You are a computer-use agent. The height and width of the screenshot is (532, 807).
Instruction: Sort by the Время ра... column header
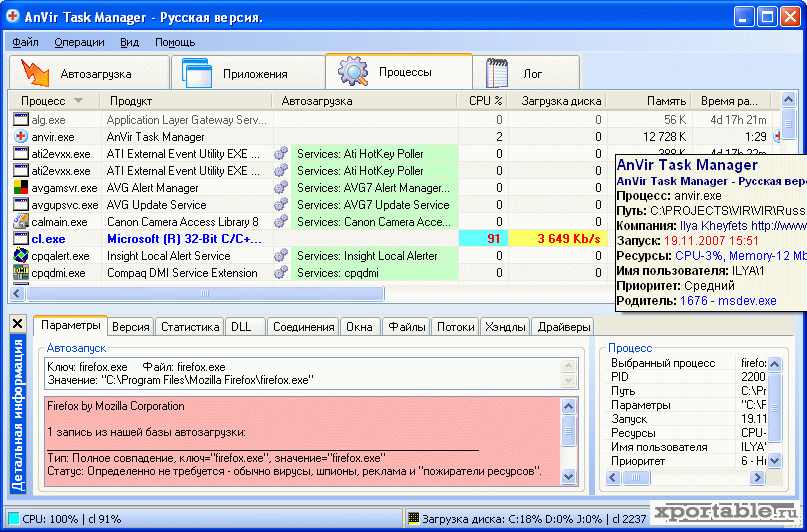click(x=731, y=101)
